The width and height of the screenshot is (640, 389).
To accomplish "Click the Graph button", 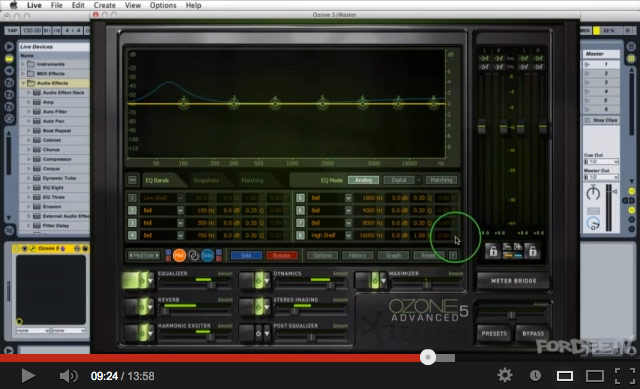I will (x=393, y=256).
